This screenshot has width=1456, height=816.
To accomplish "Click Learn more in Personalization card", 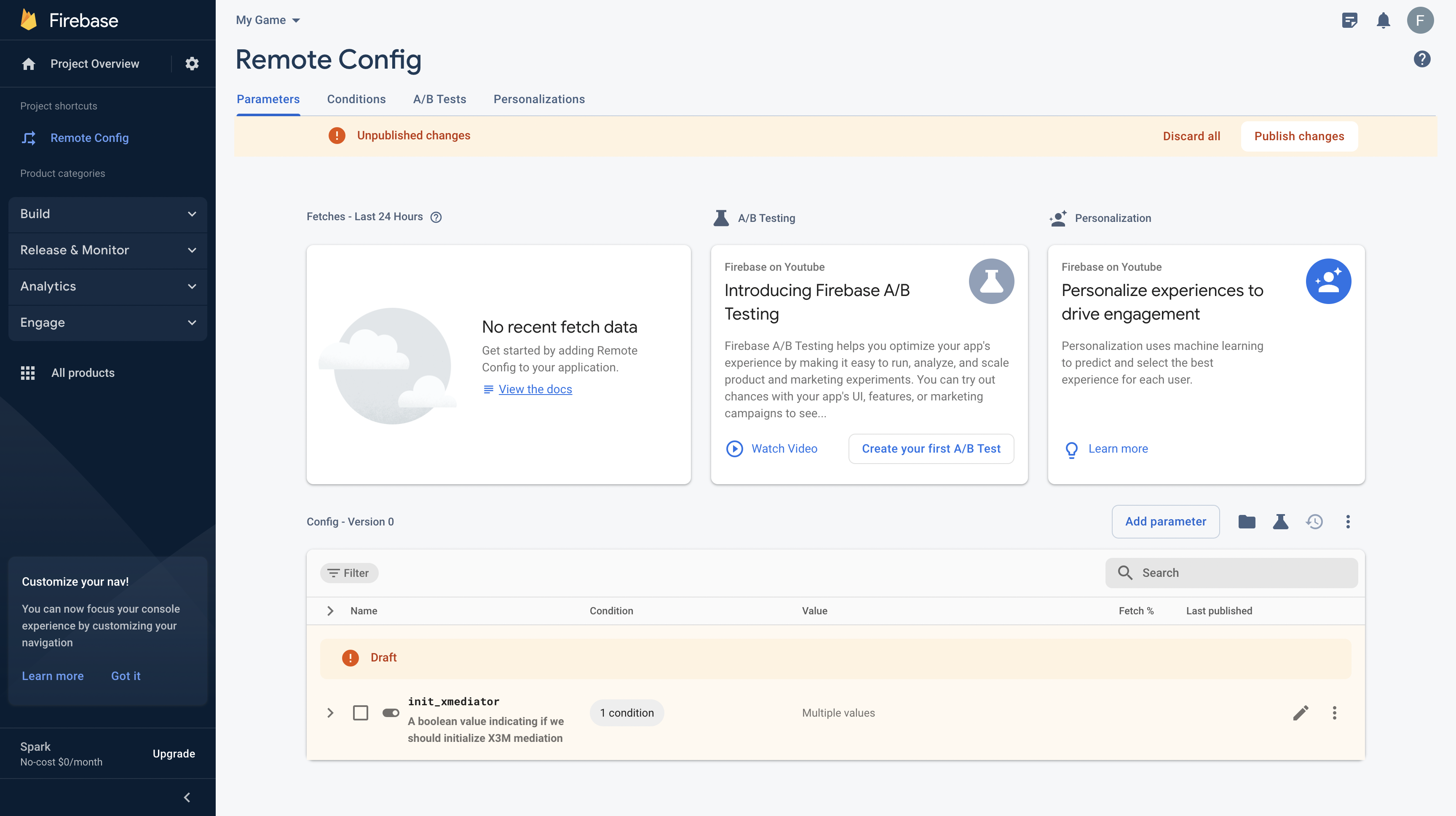I will tap(1118, 449).
